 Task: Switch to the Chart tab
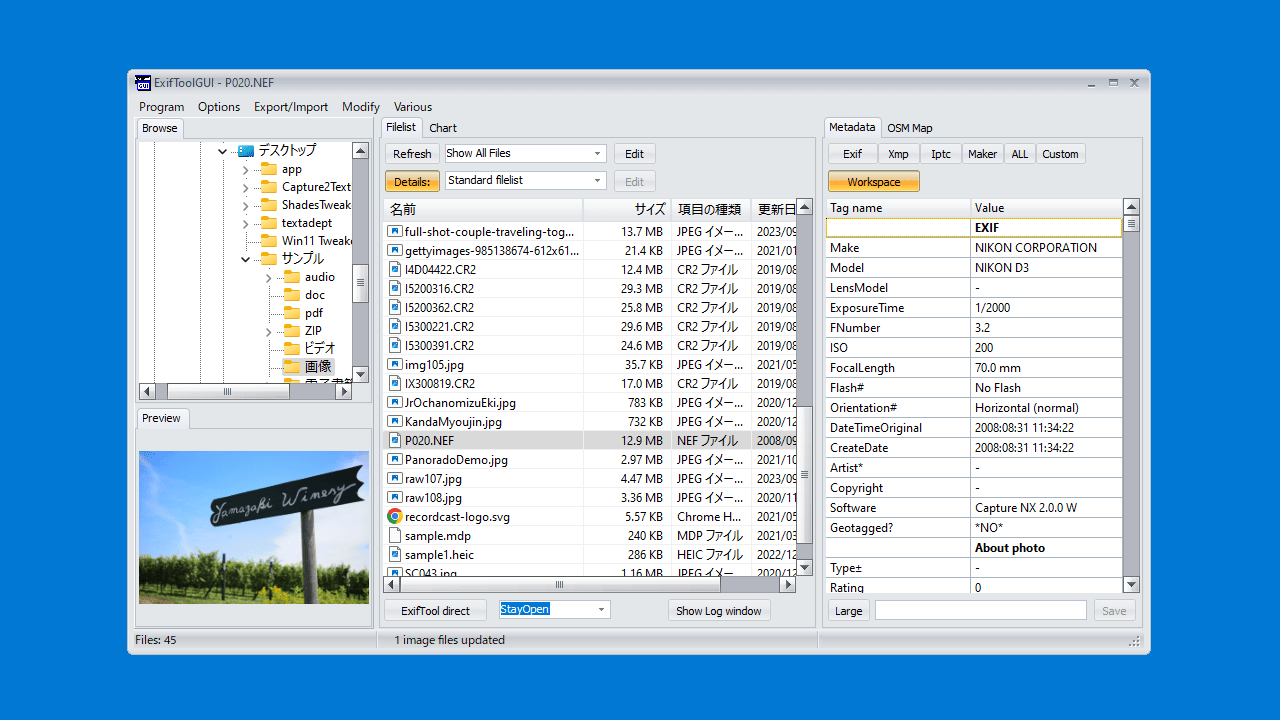click(x=443, y=128)
